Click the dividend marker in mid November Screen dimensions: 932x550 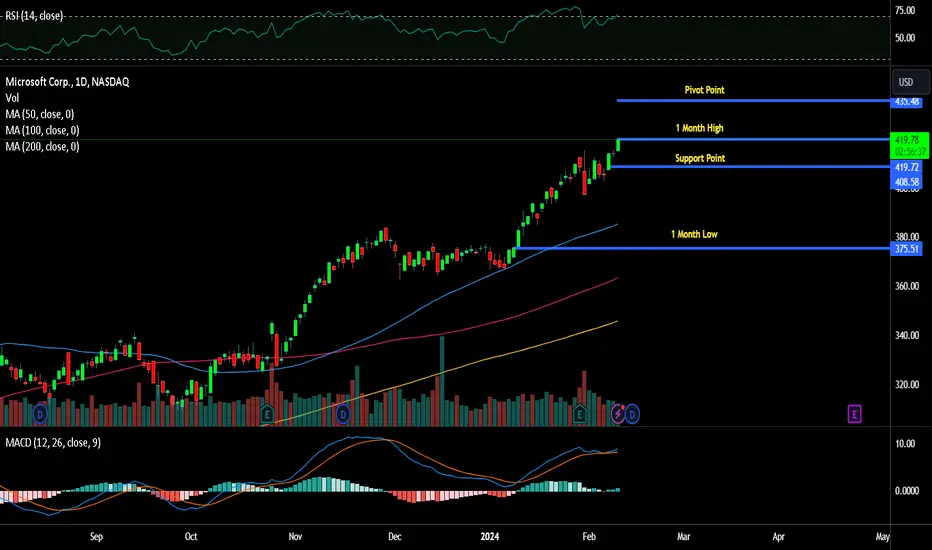(343, 414)
